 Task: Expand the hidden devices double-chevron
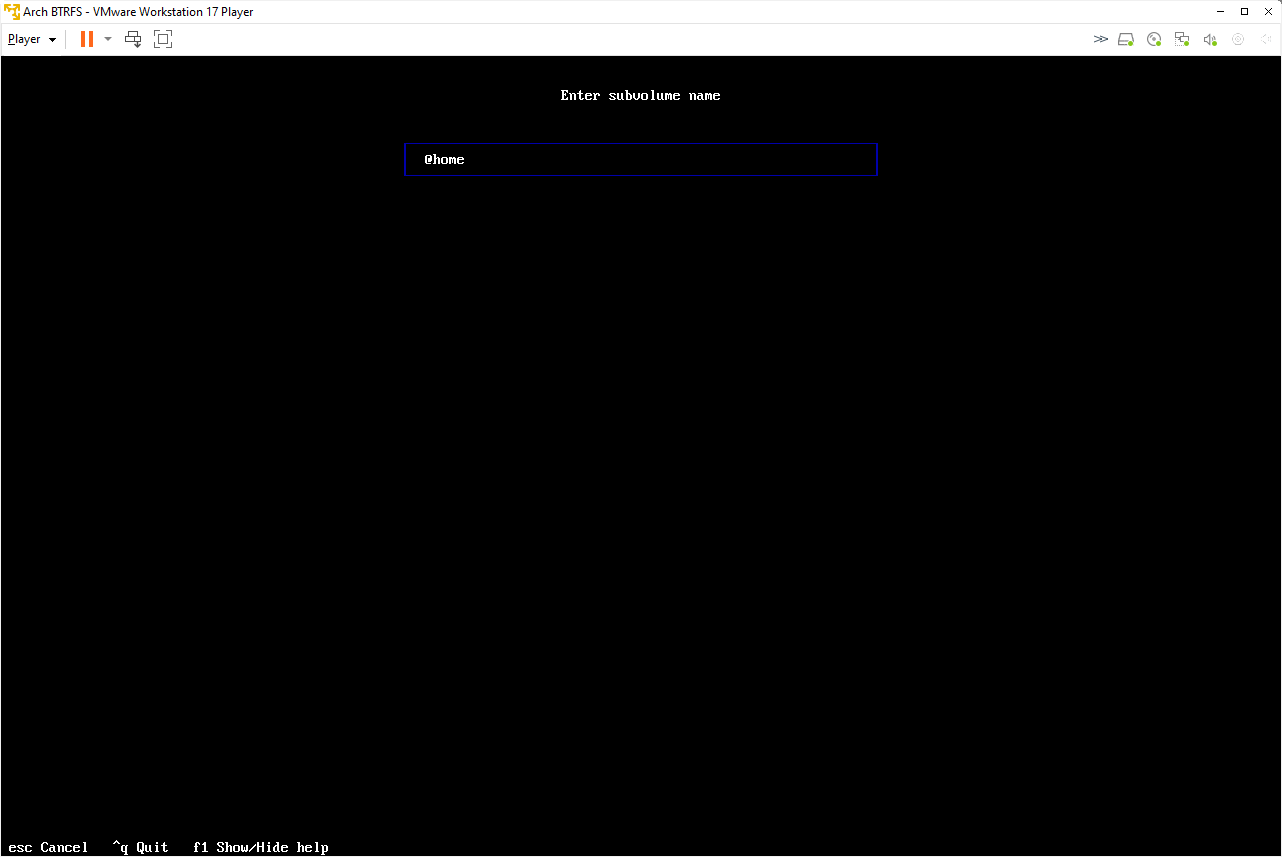click(1101, 39)
